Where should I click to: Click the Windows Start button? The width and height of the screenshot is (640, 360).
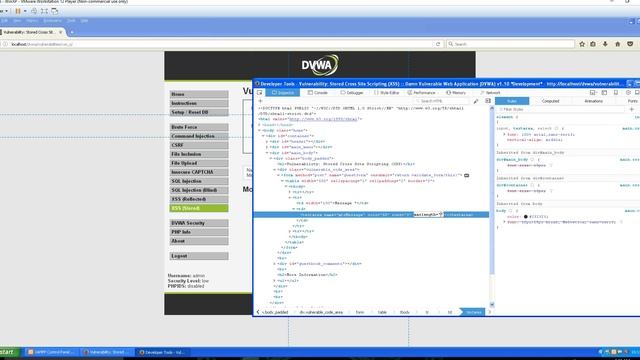click(9, 352)
